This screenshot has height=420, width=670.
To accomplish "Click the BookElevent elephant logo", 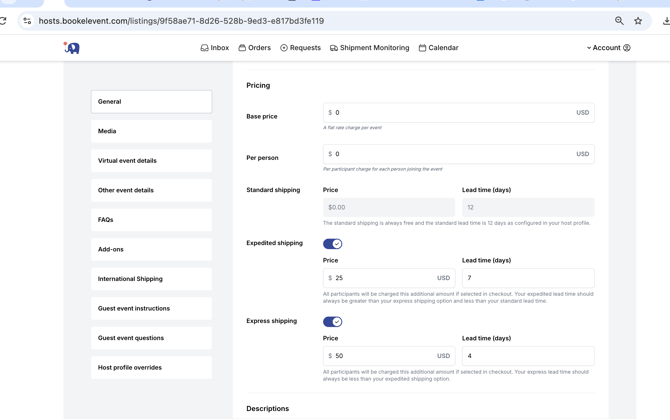I will pyautogui.click(x=72, y=48).
